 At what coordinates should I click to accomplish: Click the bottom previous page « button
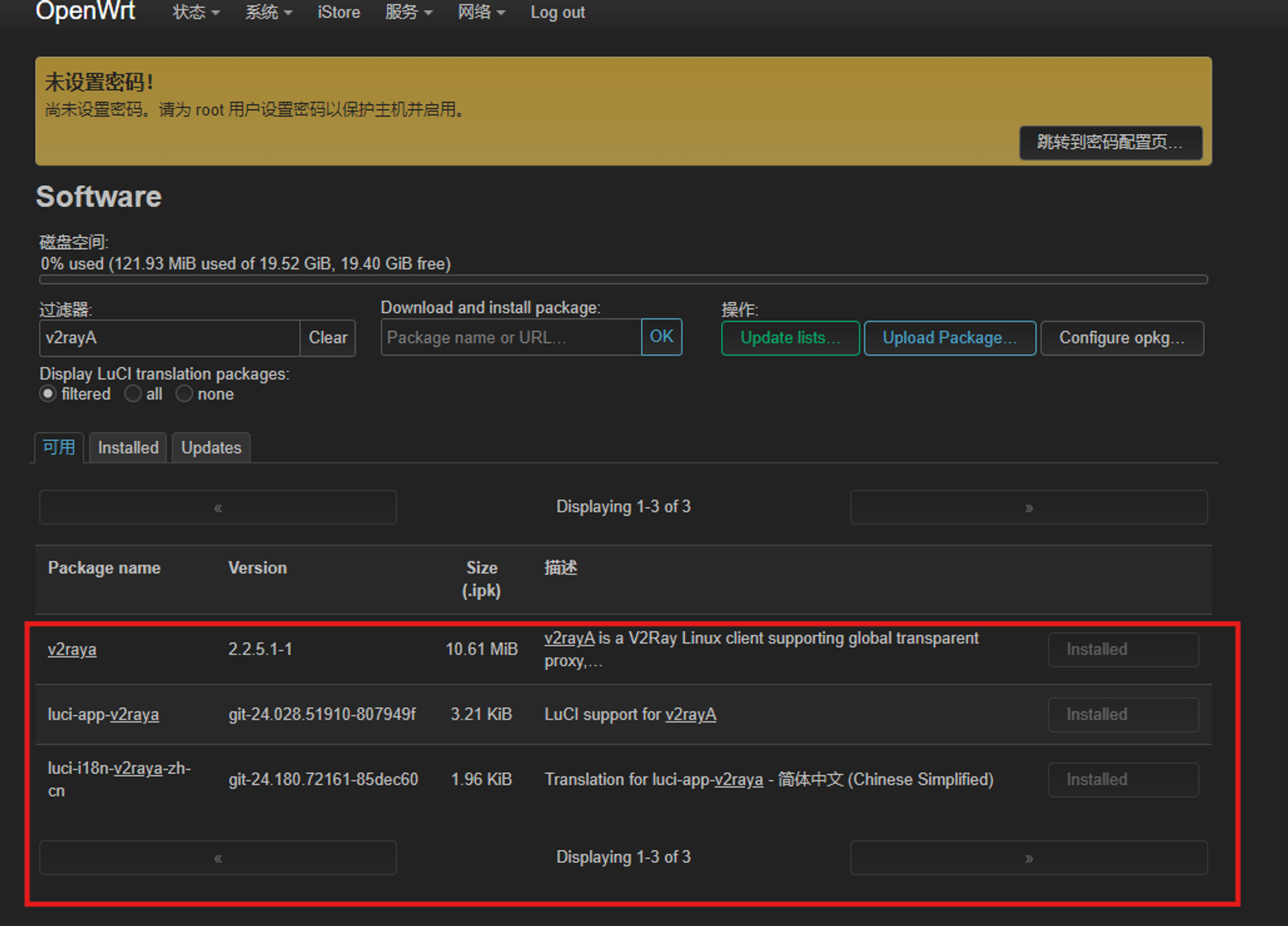point(218,858)
